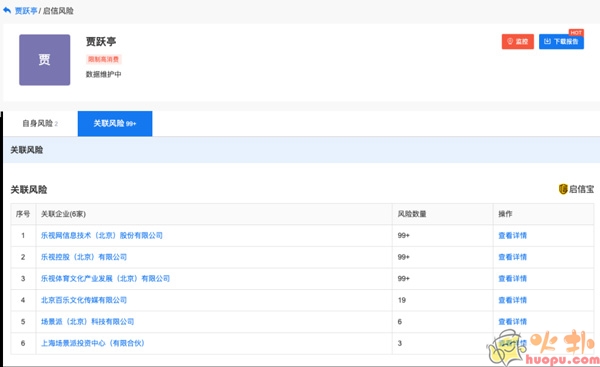The height and width of the screenshot is (367, 600).
Task: Click the red 监控 button
Action: 517,41
